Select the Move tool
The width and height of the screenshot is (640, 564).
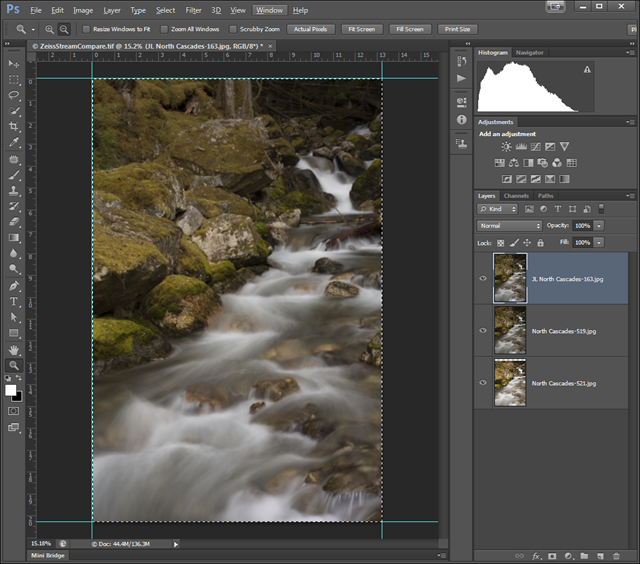click(14, 64)
